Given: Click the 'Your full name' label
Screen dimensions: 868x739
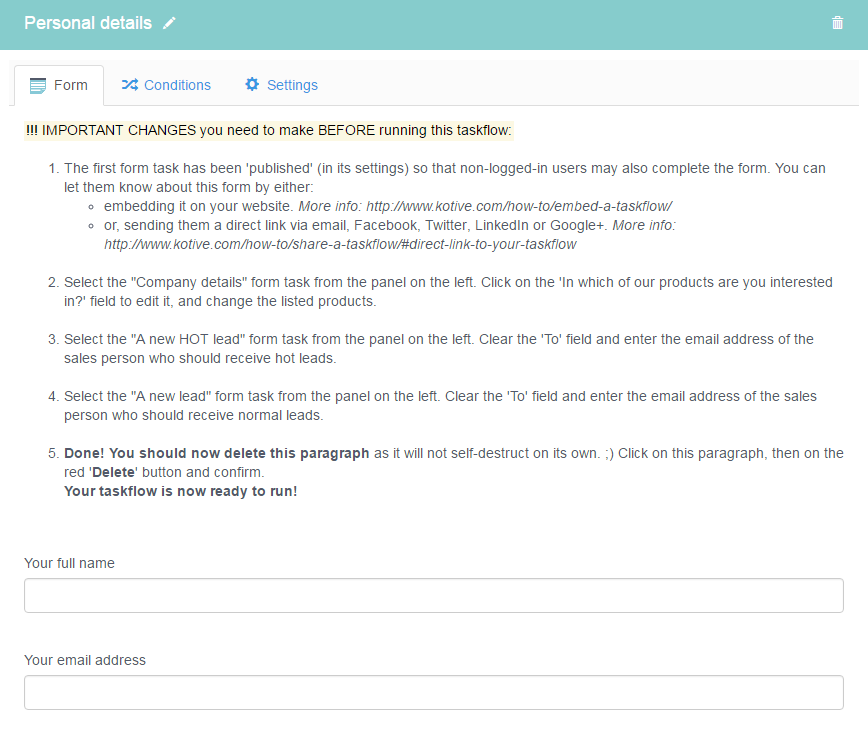Looking at the screenshot, I should click(70, 563).
